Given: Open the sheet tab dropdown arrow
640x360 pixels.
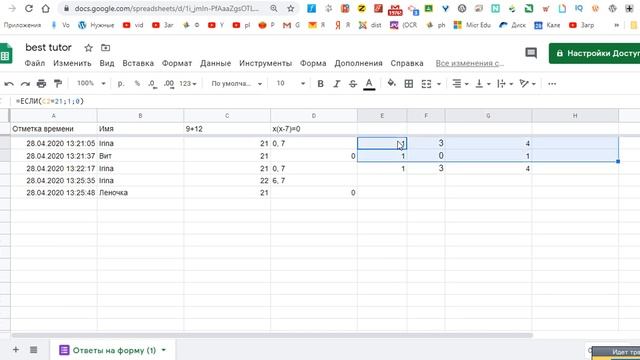Looking at the screenshot, I should click(164, 350).
